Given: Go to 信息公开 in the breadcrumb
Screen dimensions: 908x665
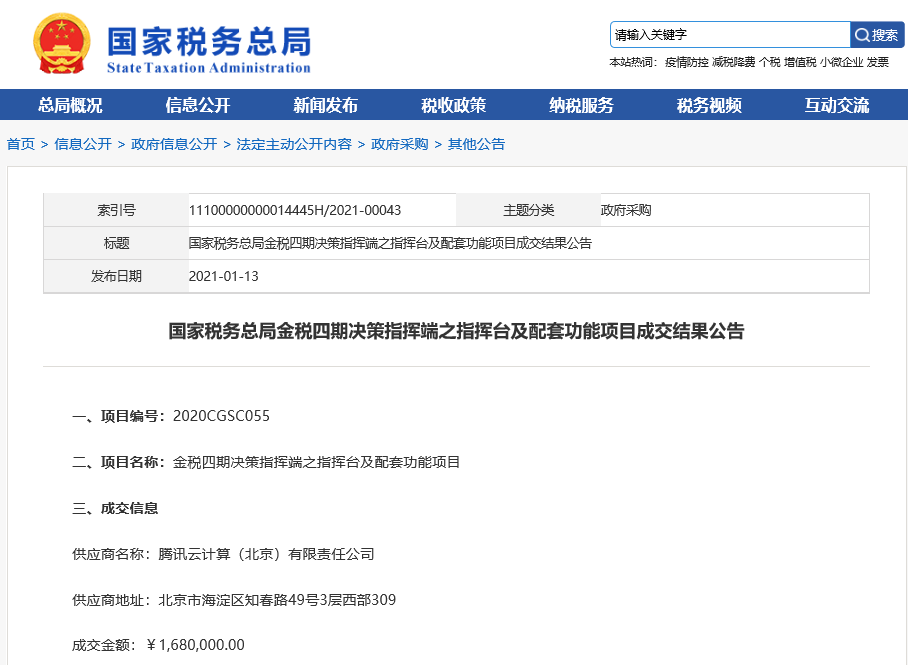Looking at the screenshot, I should click(x=83, y=144).
